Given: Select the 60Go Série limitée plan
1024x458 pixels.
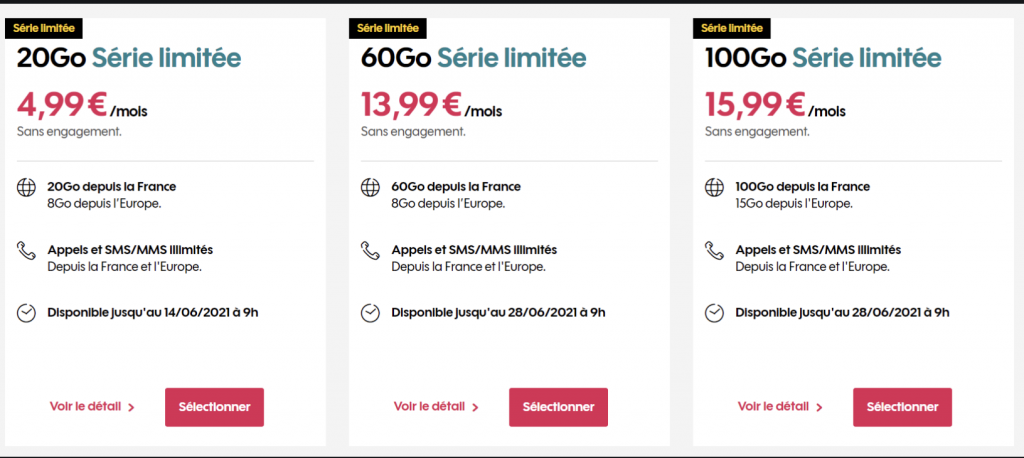Looking at the screenshot, I should point(558,407).
